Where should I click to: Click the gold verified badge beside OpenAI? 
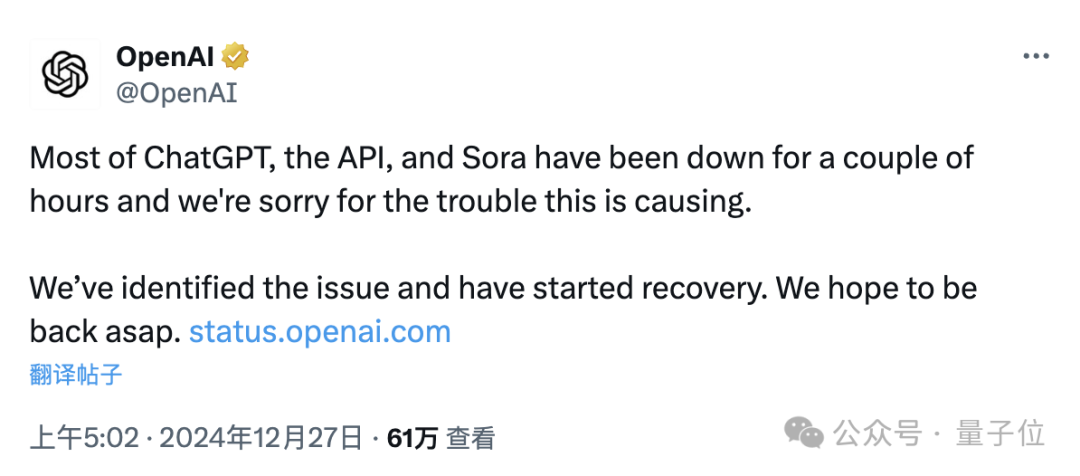click(x=235, y=56)
